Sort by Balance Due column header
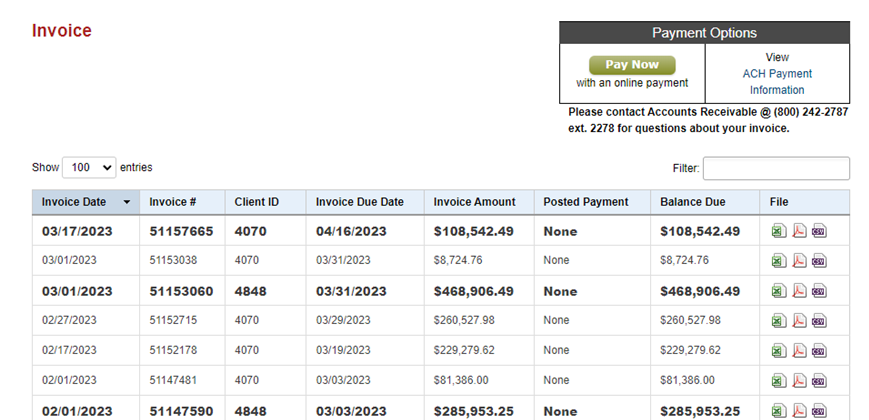 [x=693, y=202]
